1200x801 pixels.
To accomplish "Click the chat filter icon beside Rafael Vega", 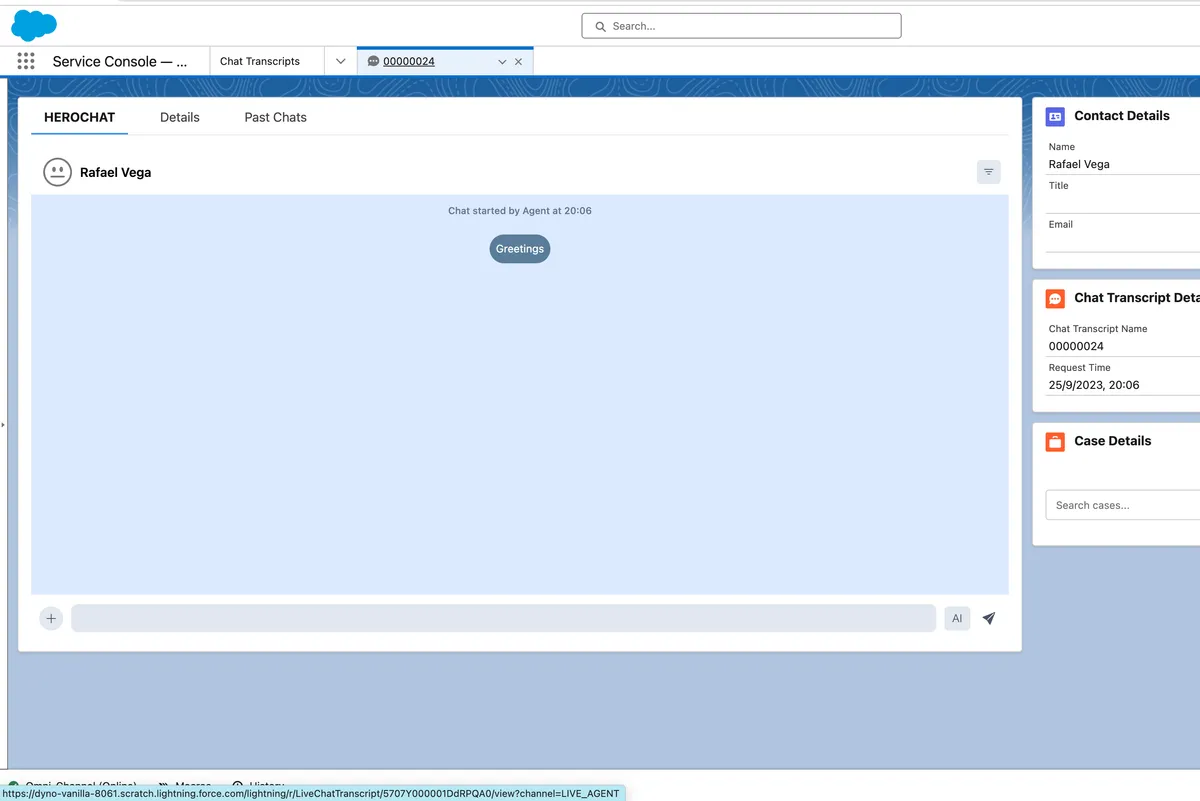I will [988, 172].
